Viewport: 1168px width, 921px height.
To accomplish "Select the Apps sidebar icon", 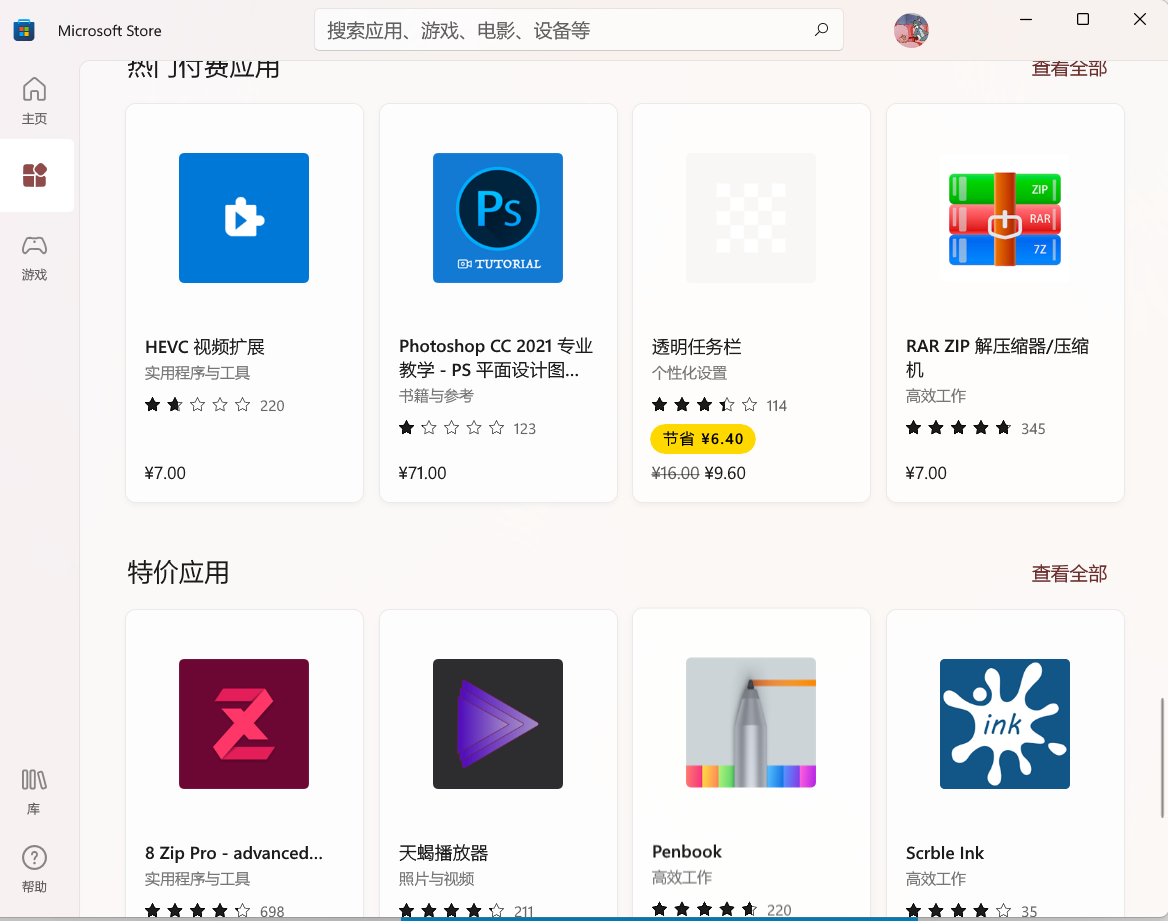I will 34,175.
